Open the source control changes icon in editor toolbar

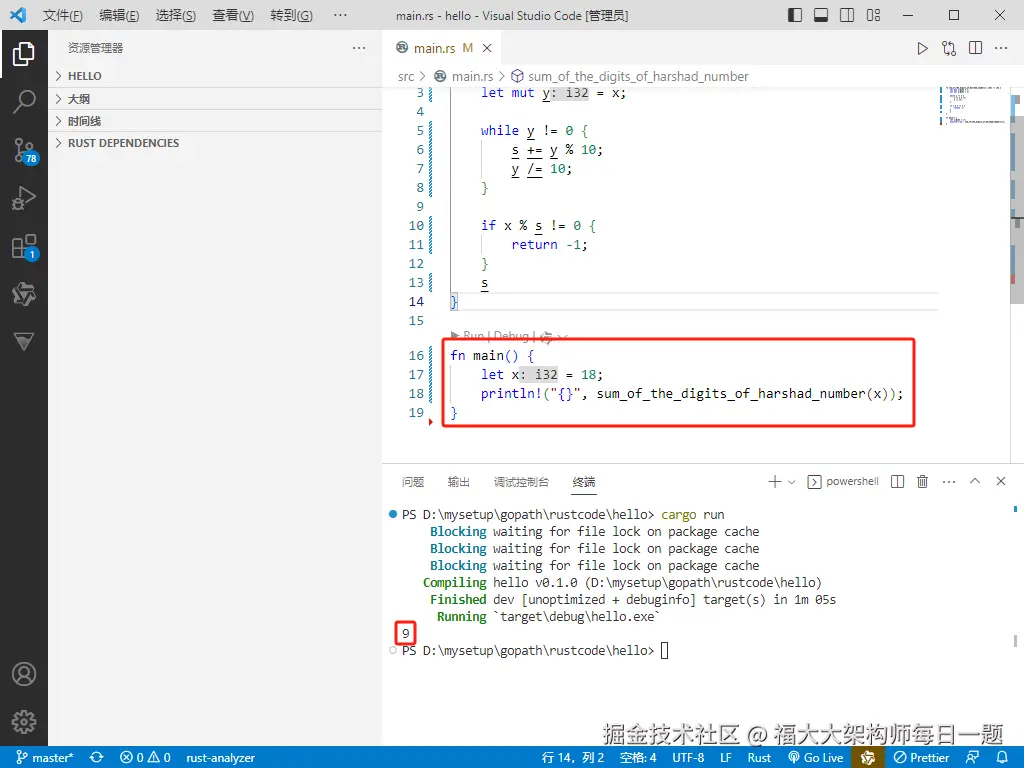[x=949, y=48]
